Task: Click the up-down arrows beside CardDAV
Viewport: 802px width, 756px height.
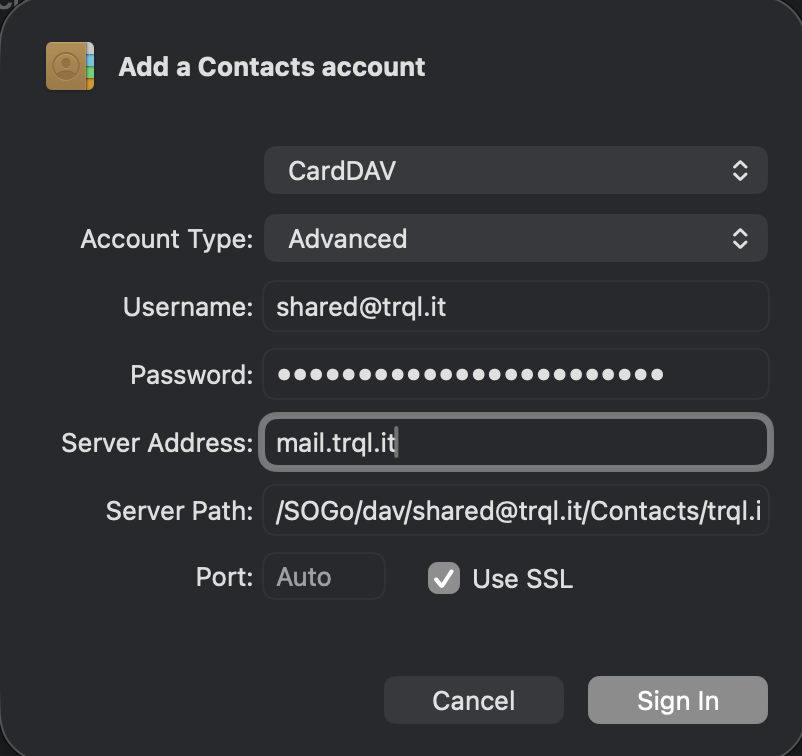Action: pyautogui.click(x=740, y=170)
